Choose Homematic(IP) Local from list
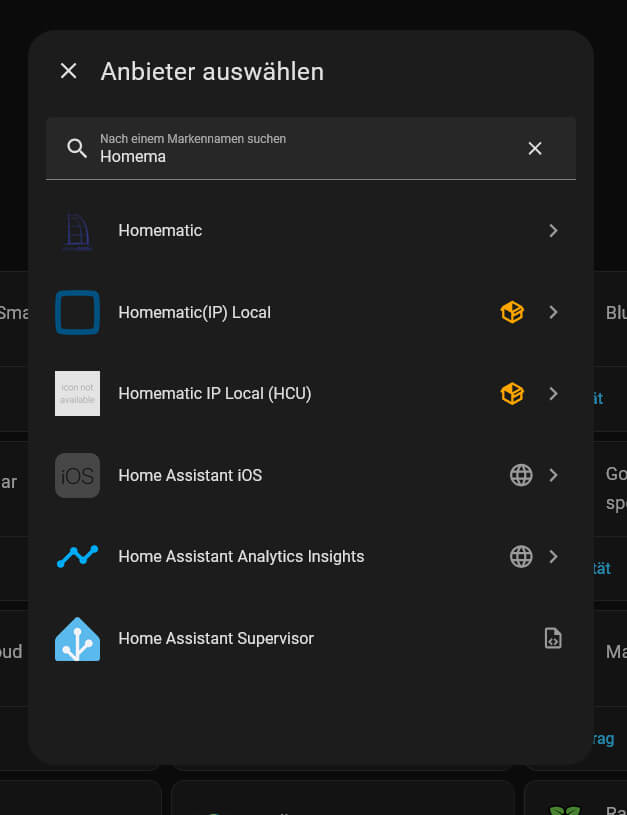627x815 pixels. [194, 312]
